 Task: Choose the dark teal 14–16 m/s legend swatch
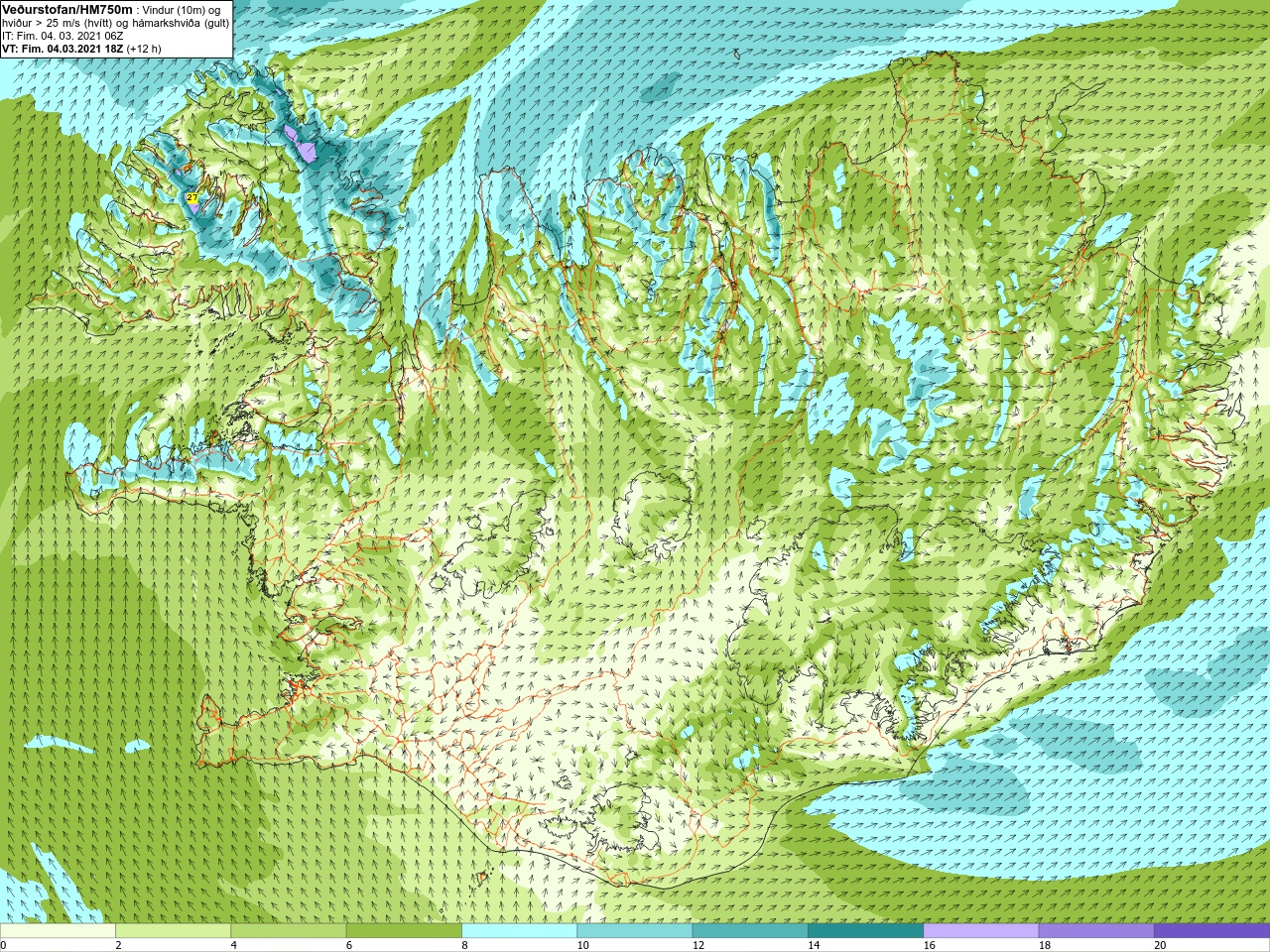pos(865,931)
